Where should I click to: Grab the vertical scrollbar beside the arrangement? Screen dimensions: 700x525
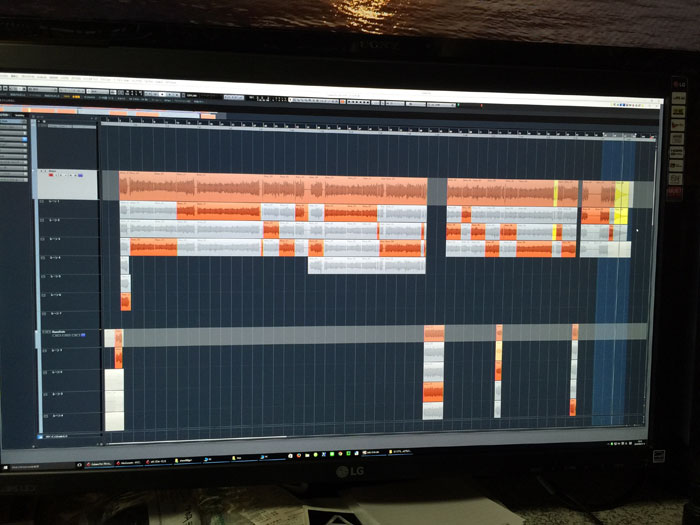point(653,188)
